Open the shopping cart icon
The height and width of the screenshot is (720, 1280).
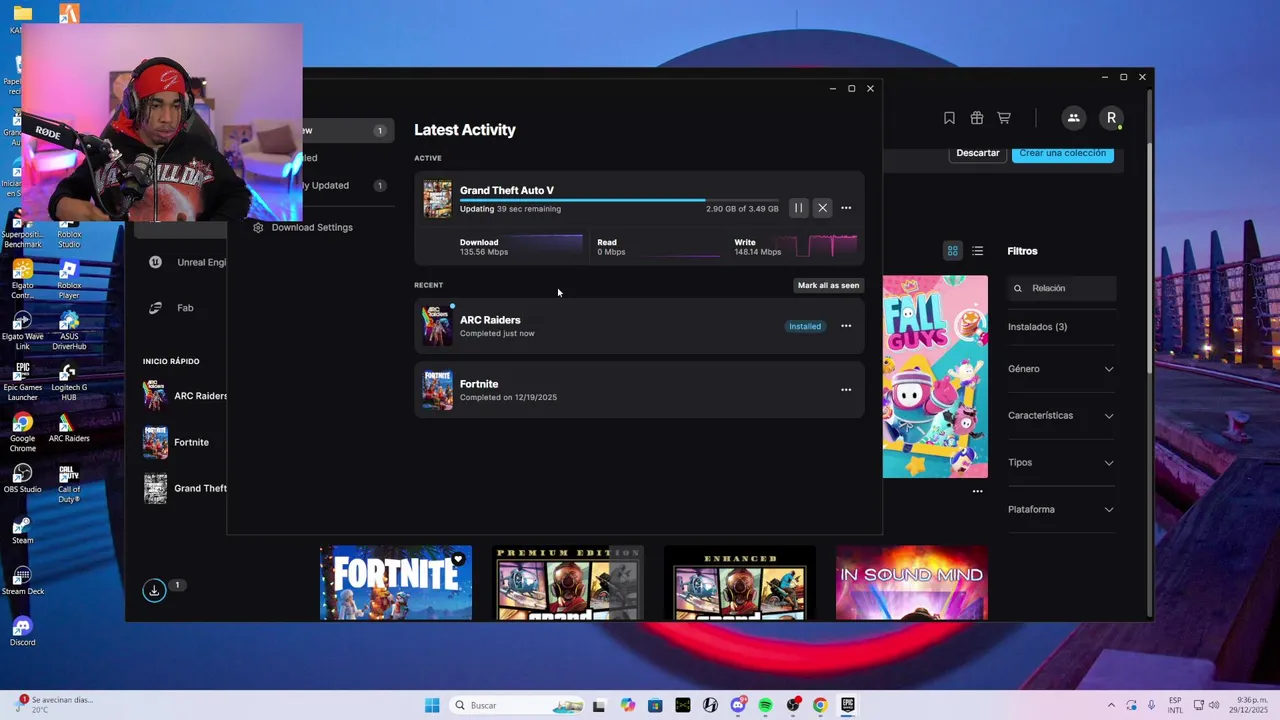1004,118
